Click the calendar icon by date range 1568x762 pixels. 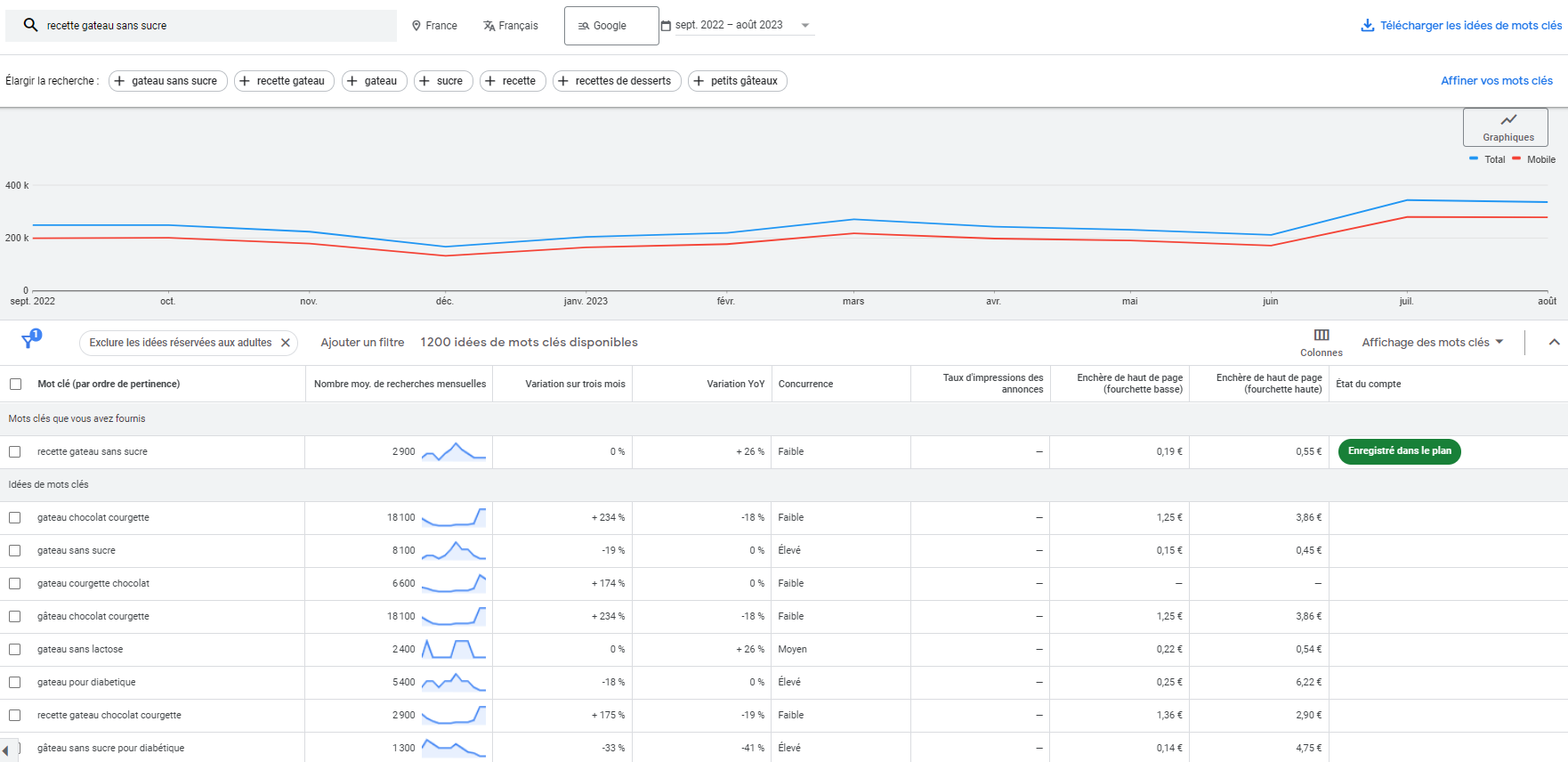[666, 26]
